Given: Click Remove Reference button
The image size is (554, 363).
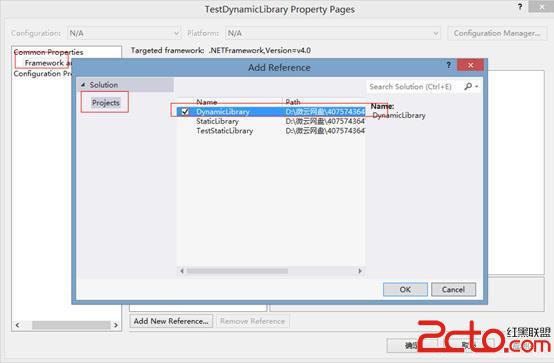Looking at the screenshot, I should 252,321.
